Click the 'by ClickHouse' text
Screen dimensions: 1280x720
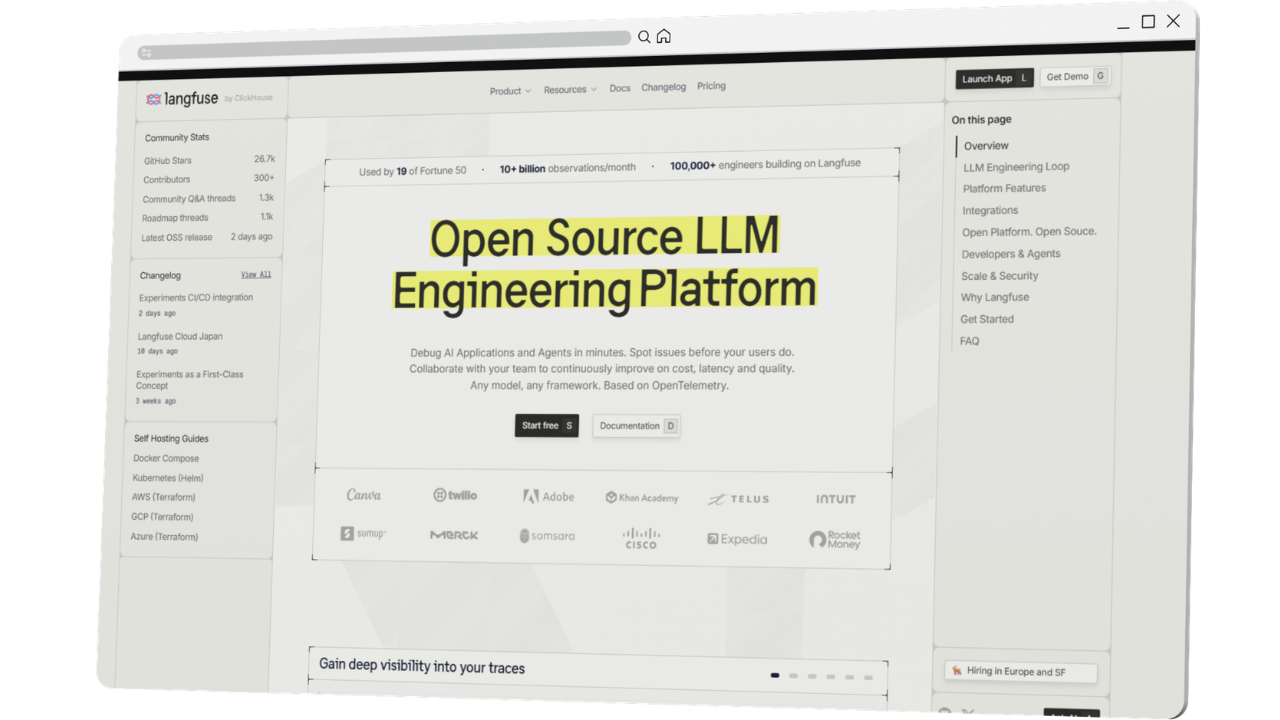point(248,98)
